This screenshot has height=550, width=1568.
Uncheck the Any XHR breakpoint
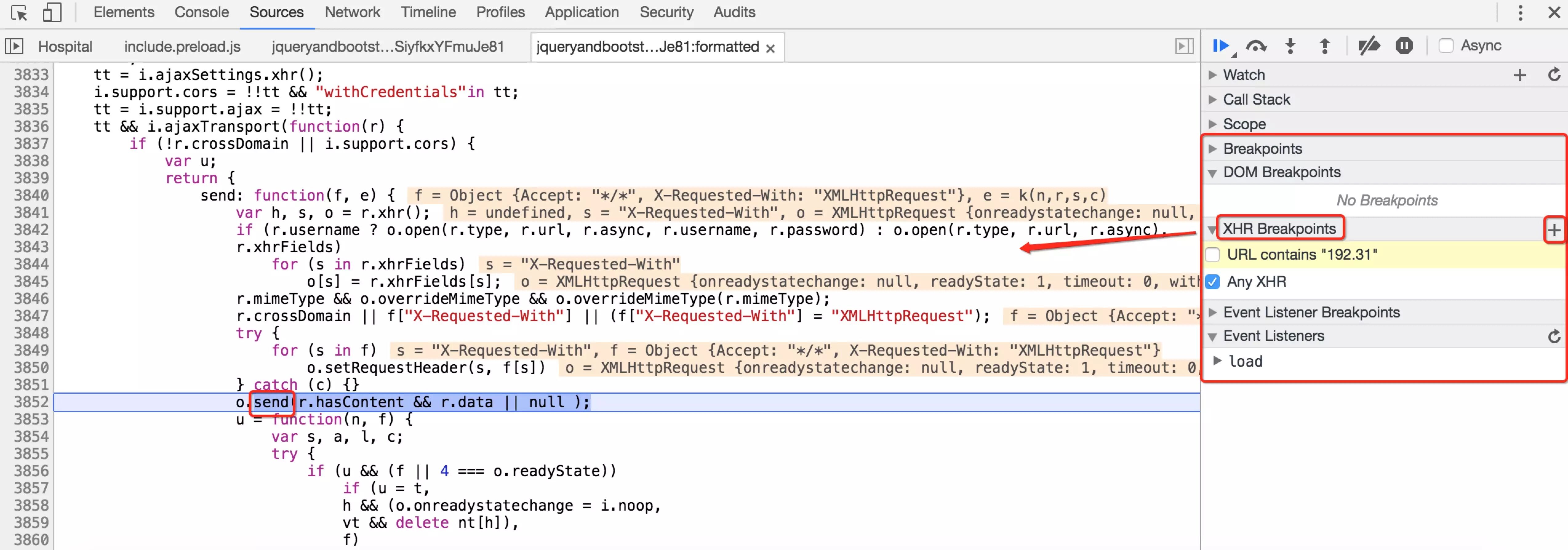pos(1213,282)
